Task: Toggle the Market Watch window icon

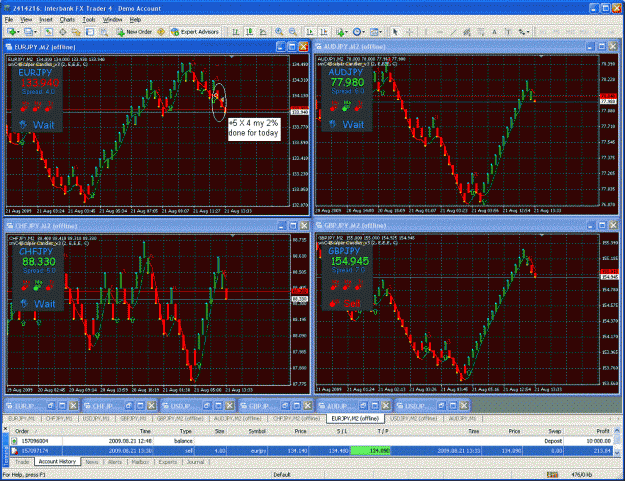Action: click(49, 32)
